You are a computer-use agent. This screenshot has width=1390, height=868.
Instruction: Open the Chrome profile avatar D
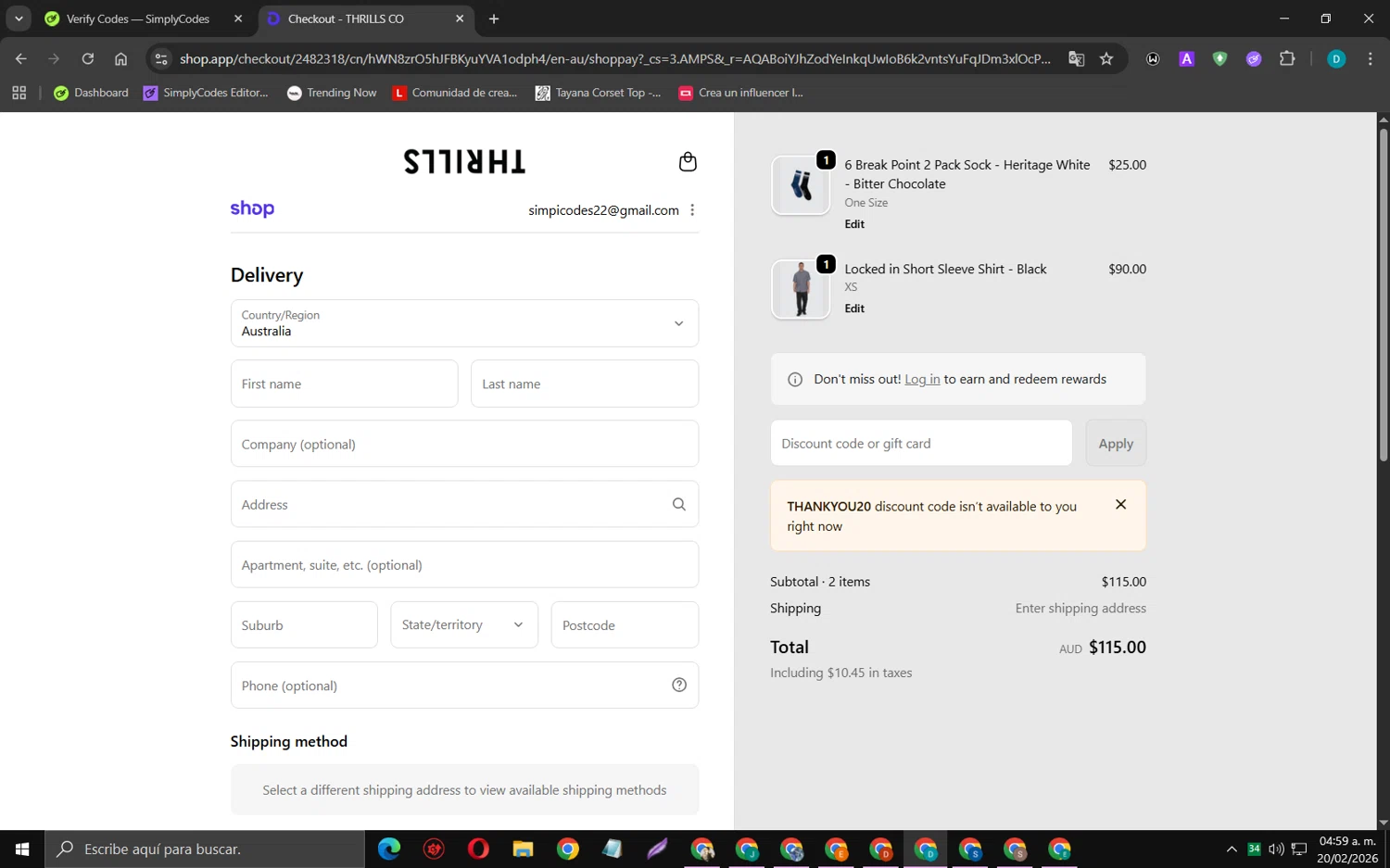(1336, 58)
